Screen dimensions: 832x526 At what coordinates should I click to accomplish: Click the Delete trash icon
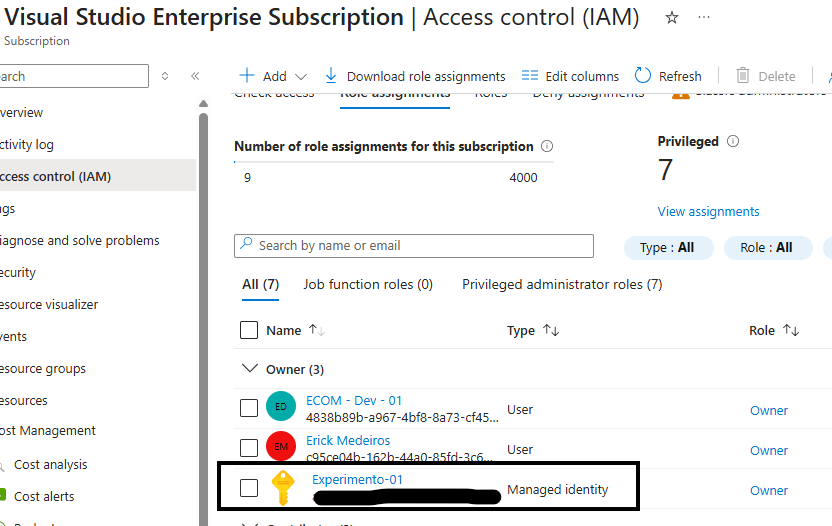(743, 76)
